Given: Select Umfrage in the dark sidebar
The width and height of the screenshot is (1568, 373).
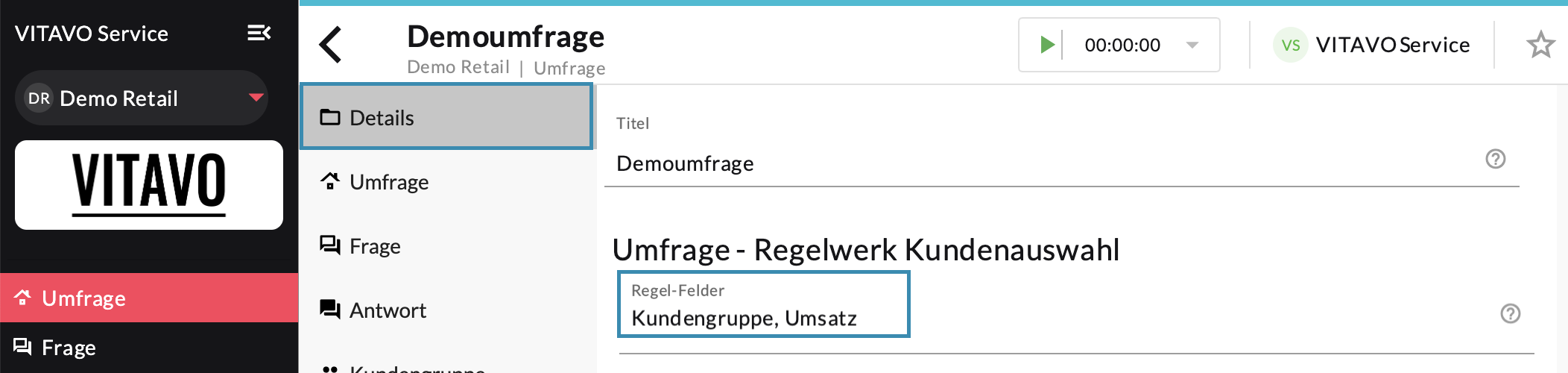Looking at the screenshot, I should click(83, 298).
